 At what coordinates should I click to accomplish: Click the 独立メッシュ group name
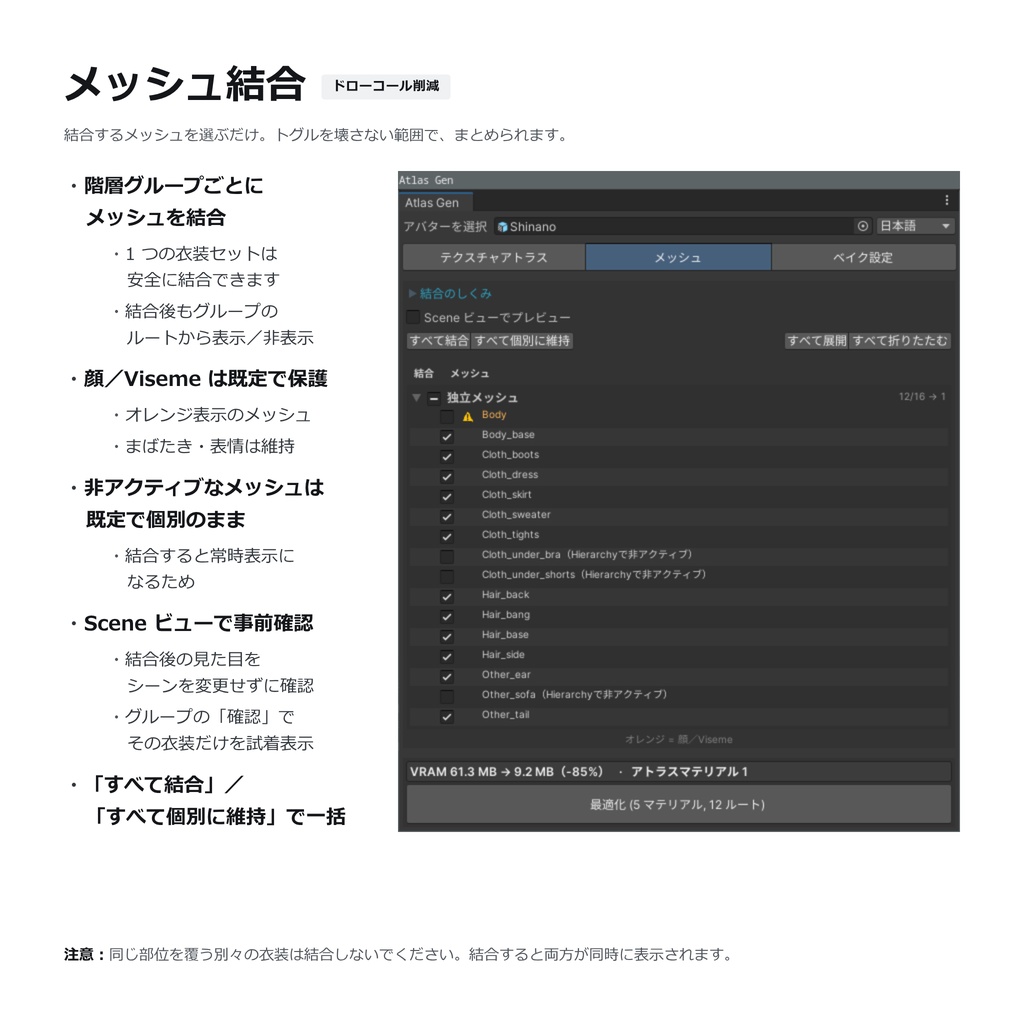click(482, 398)
